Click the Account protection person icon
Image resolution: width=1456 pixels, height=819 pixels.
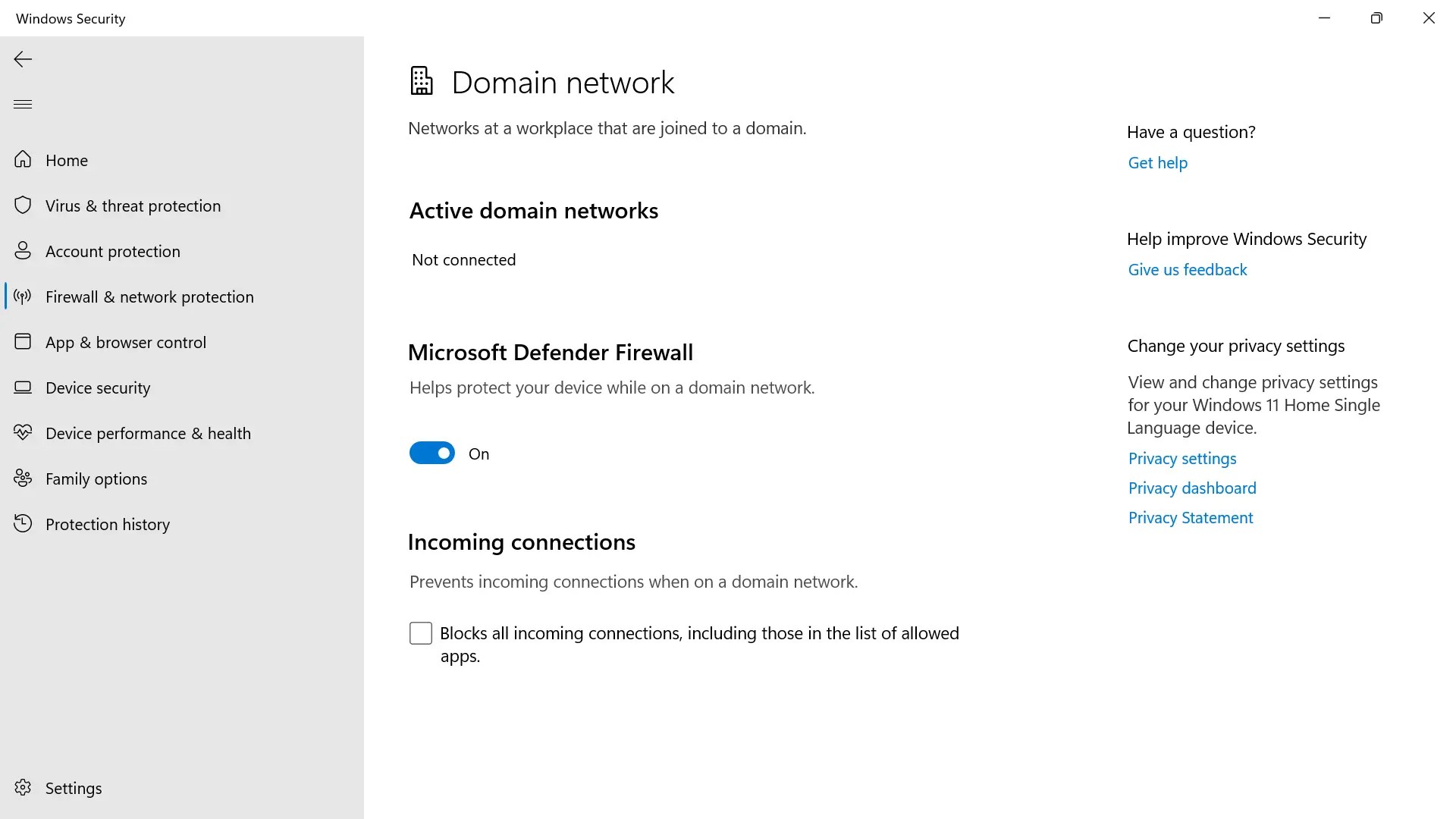tap(23, 251)
